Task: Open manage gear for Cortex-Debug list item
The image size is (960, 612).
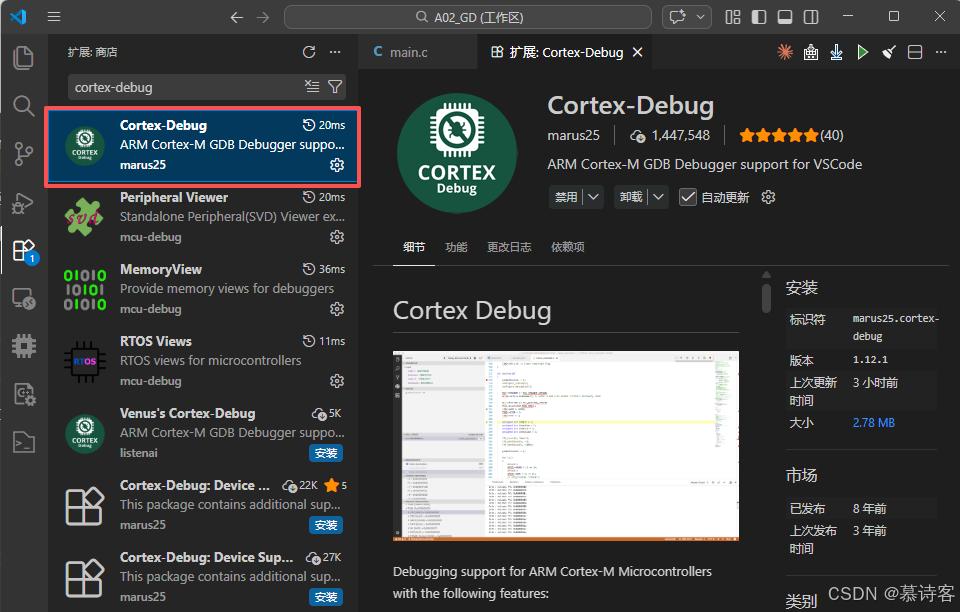Action: tap(337, 165)
